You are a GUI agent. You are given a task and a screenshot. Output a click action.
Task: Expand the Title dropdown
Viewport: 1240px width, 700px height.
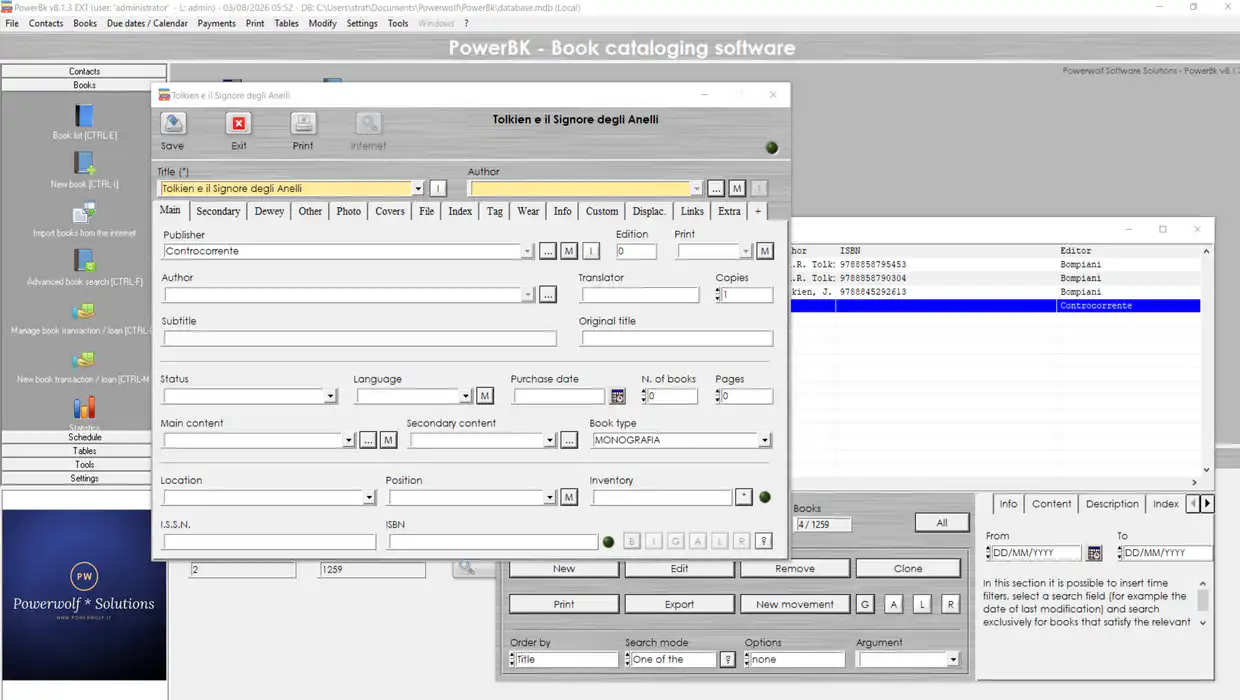coord(418,188)
